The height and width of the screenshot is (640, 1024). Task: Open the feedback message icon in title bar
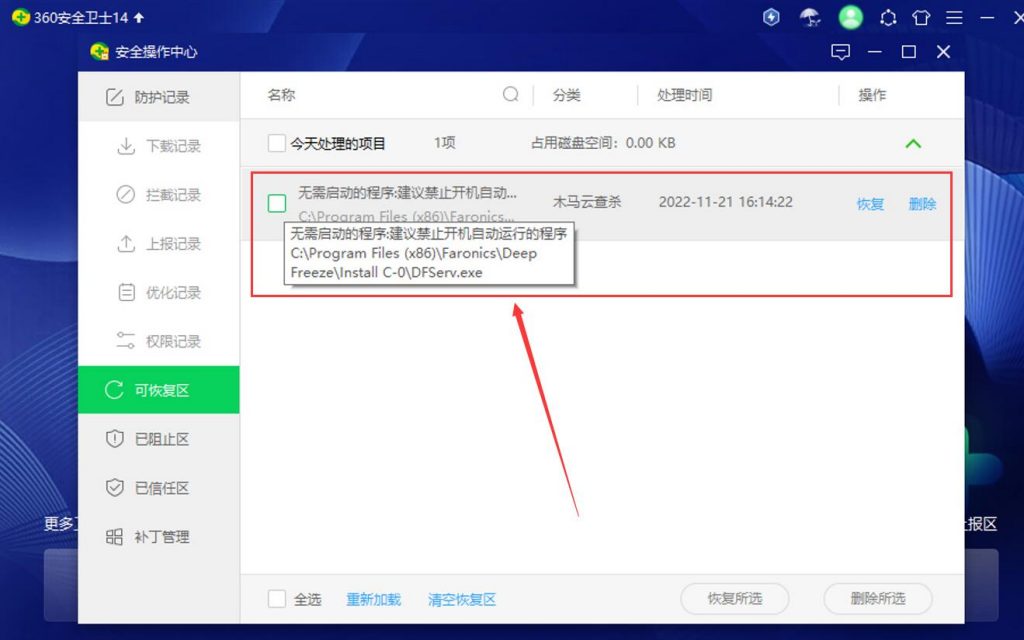tap(841, 52)
